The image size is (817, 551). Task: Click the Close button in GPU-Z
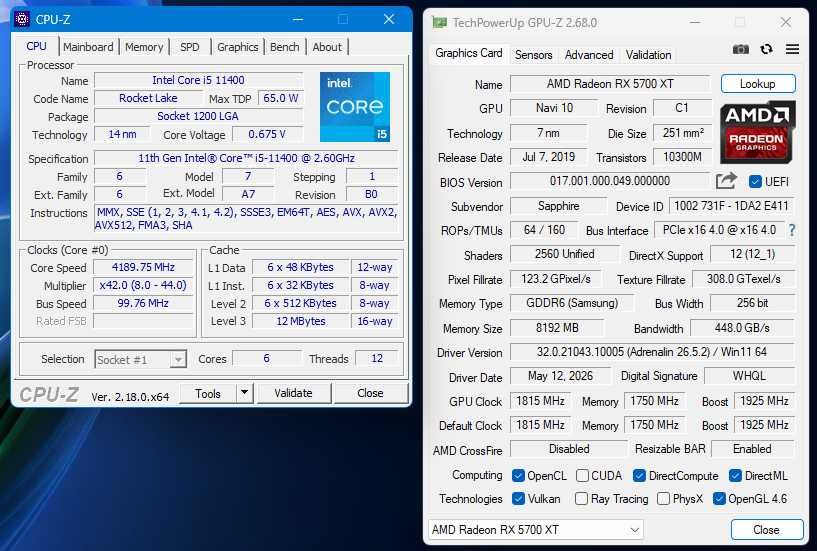[766, 530]
